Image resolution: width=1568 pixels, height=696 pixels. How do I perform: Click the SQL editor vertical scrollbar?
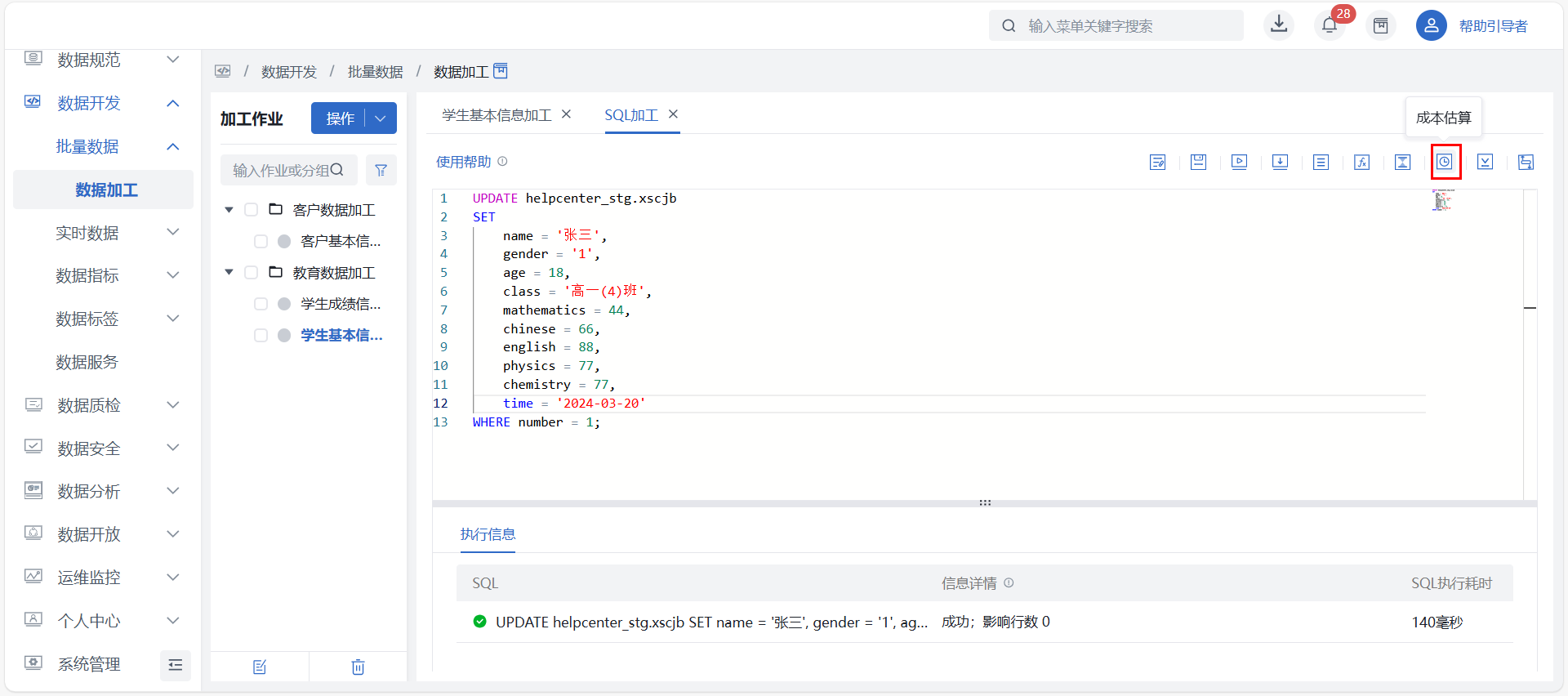[1530, 344]
